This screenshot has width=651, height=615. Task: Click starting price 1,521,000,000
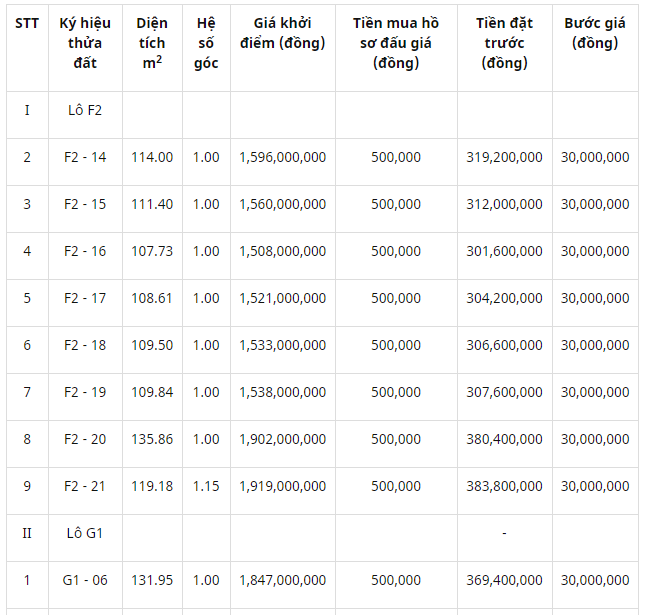283,298
